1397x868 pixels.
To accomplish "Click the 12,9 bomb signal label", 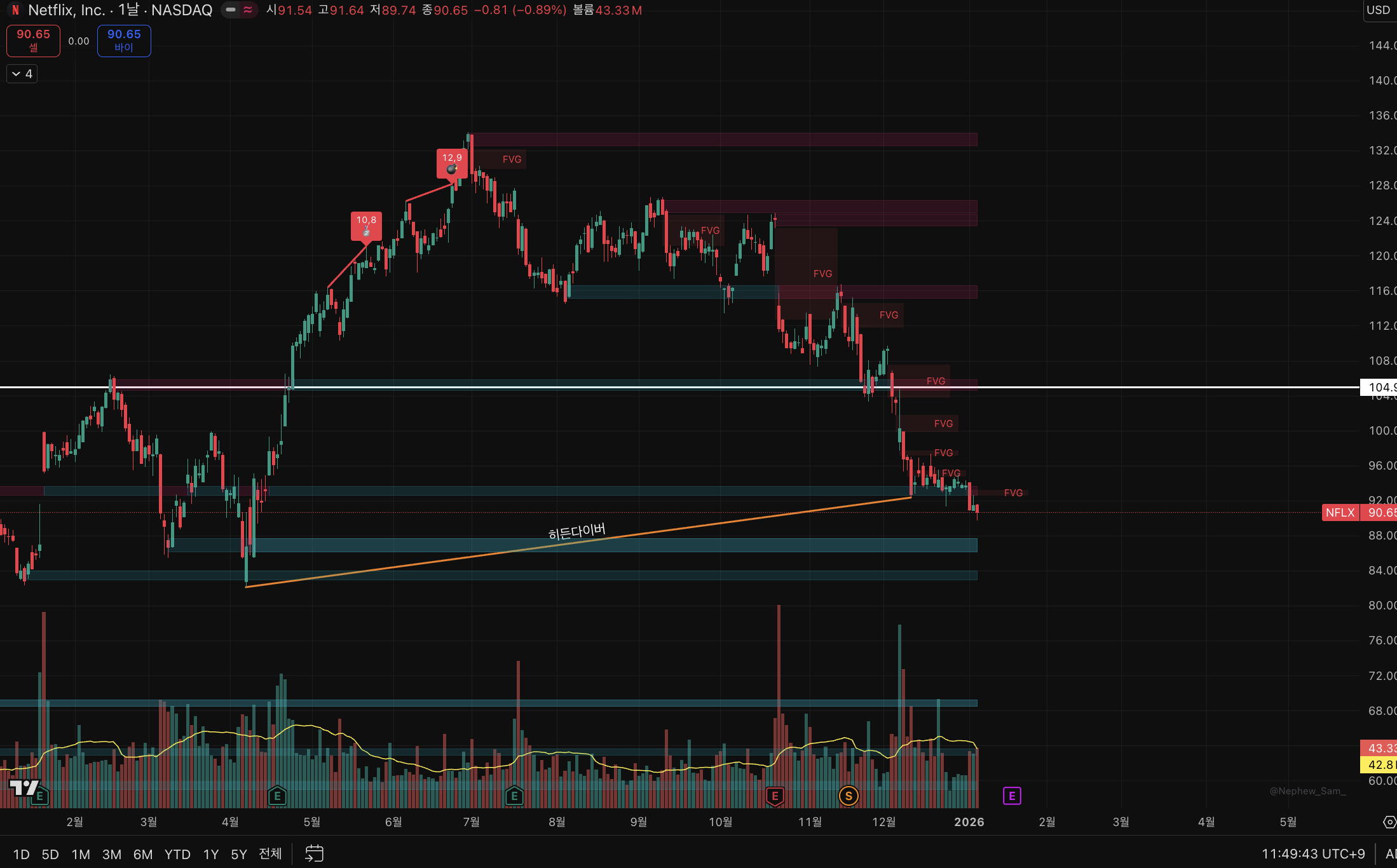I will coord(452,163).
